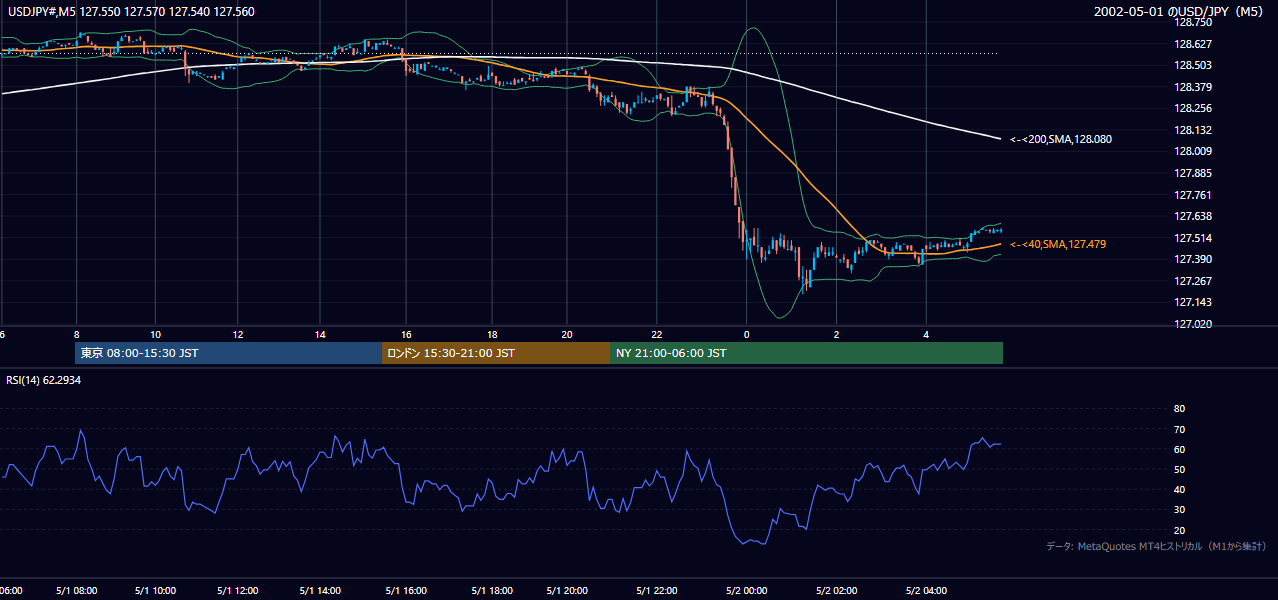The height and width of the screenshot is (600, 1278).
Task: Click the RSI(14) 62.2934 indicator label
Action: pos(44,380)
